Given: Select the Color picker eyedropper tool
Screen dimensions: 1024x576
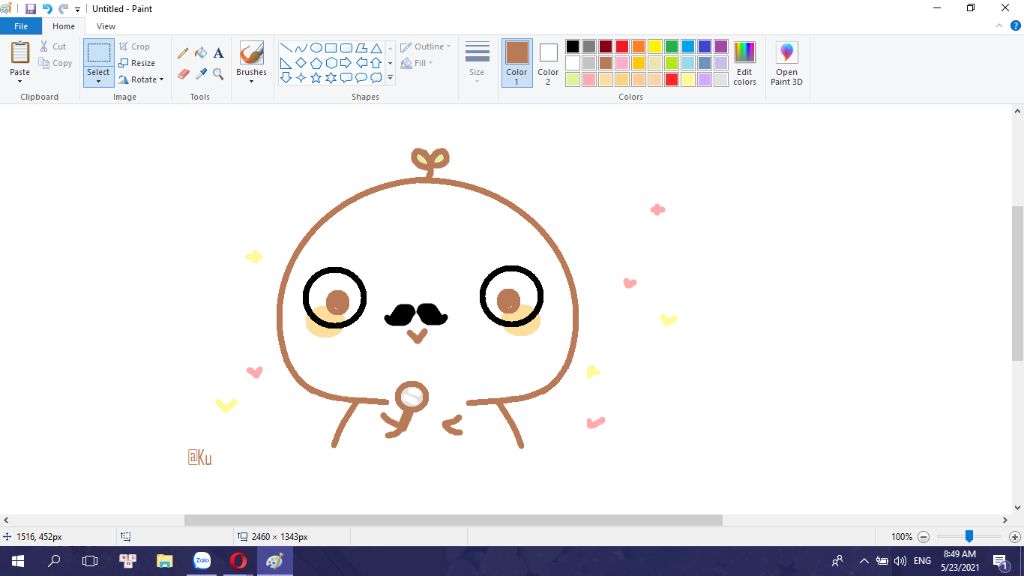Looking at the screenshot, I should pyautogui.click(x=201, y=74).
